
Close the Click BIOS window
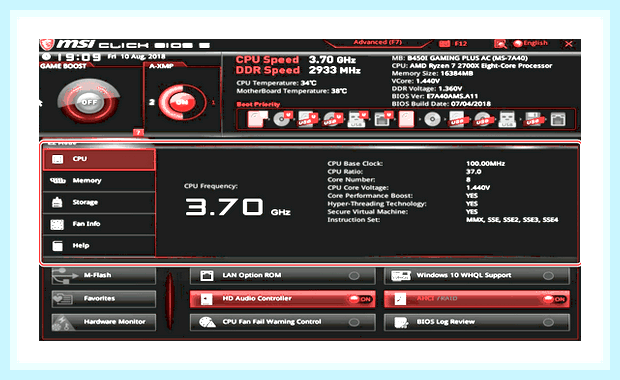[x=569, y=43]
